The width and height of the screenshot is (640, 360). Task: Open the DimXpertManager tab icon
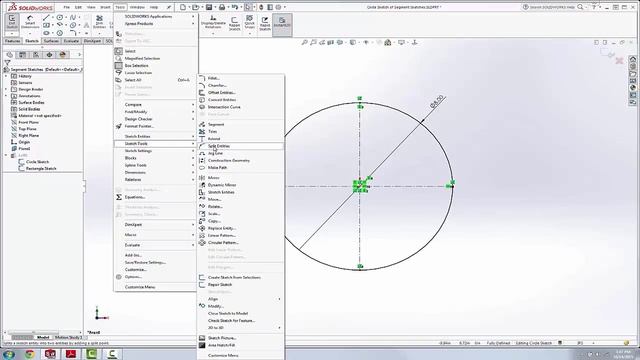(49, 55)
